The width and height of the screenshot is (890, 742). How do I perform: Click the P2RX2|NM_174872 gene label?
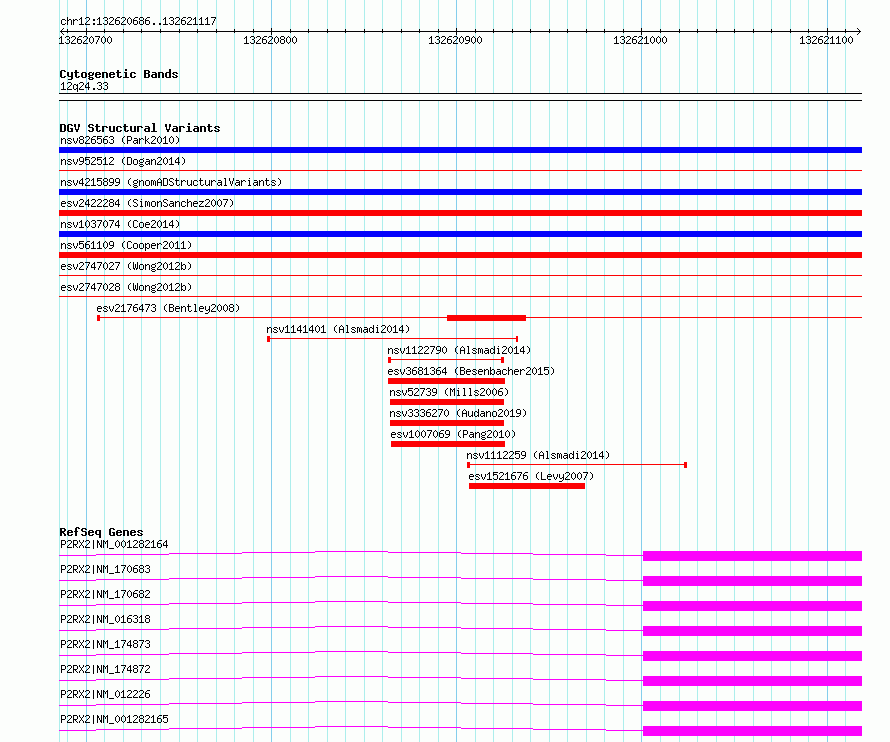[105, 669]
